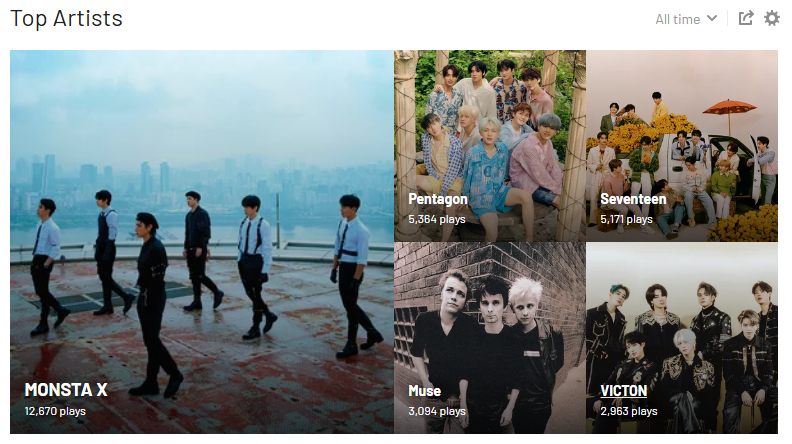Viewport: 792px width, 444px height.
Task: Open the Seventeen artist link
Action: 633,199
